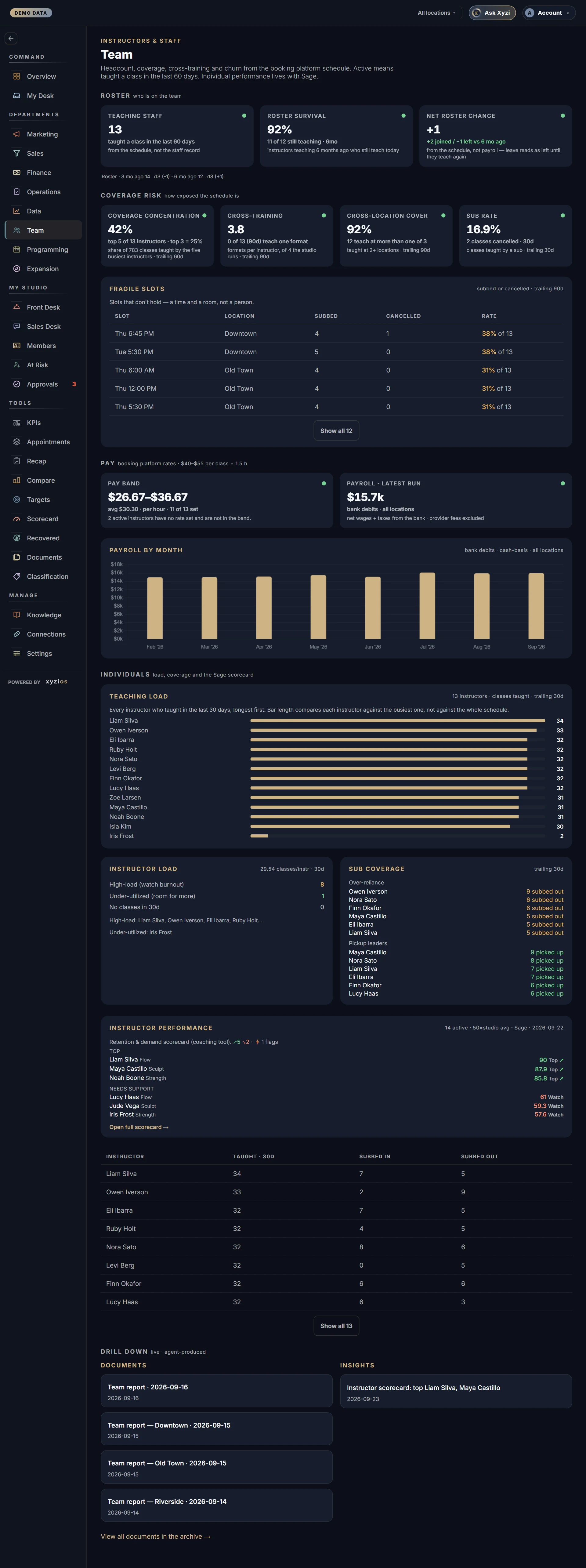Image resolution: width=586 pixels, height=1568 pixels.
Task: Open the All locations dropdown
Action: pos(436,13)
